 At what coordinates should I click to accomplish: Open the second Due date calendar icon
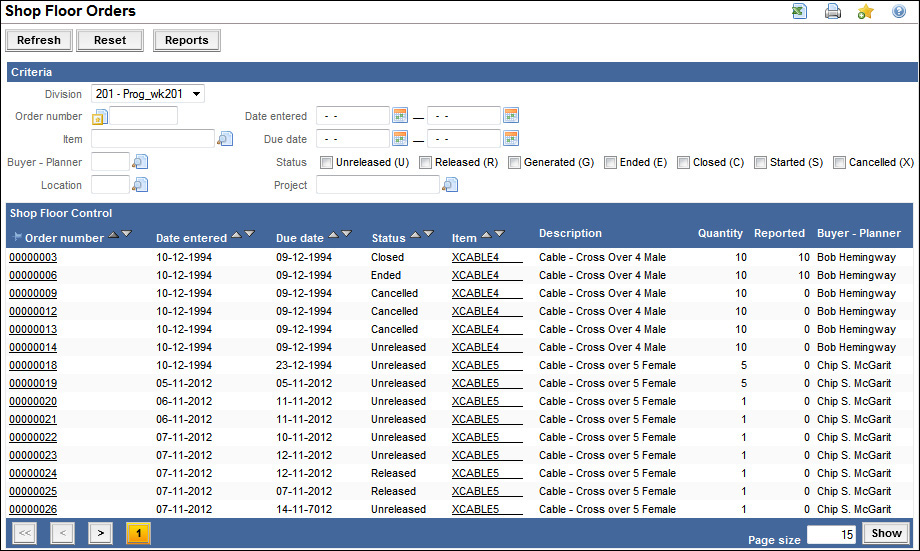511,139
